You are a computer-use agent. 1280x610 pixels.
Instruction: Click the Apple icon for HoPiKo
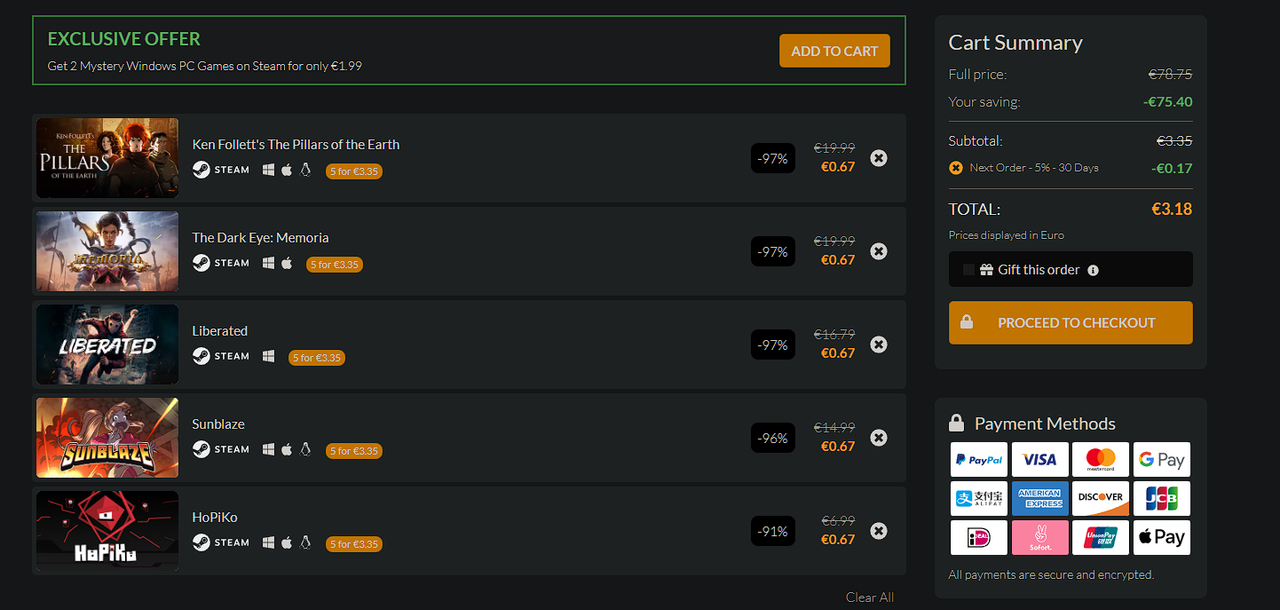(x=287, y=542)
